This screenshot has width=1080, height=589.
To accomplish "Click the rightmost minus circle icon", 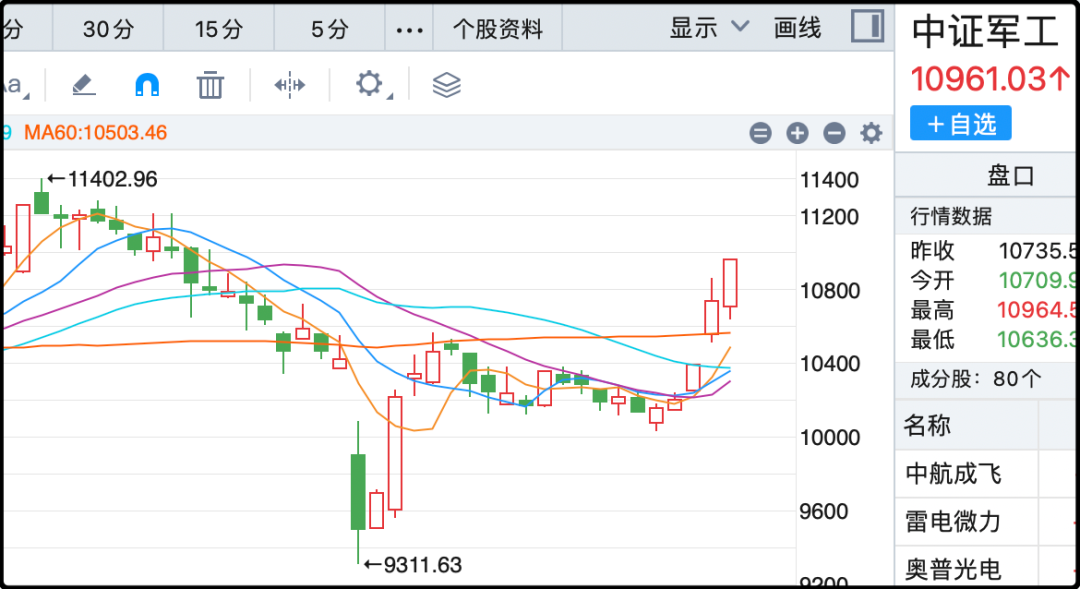I will 834,133.
